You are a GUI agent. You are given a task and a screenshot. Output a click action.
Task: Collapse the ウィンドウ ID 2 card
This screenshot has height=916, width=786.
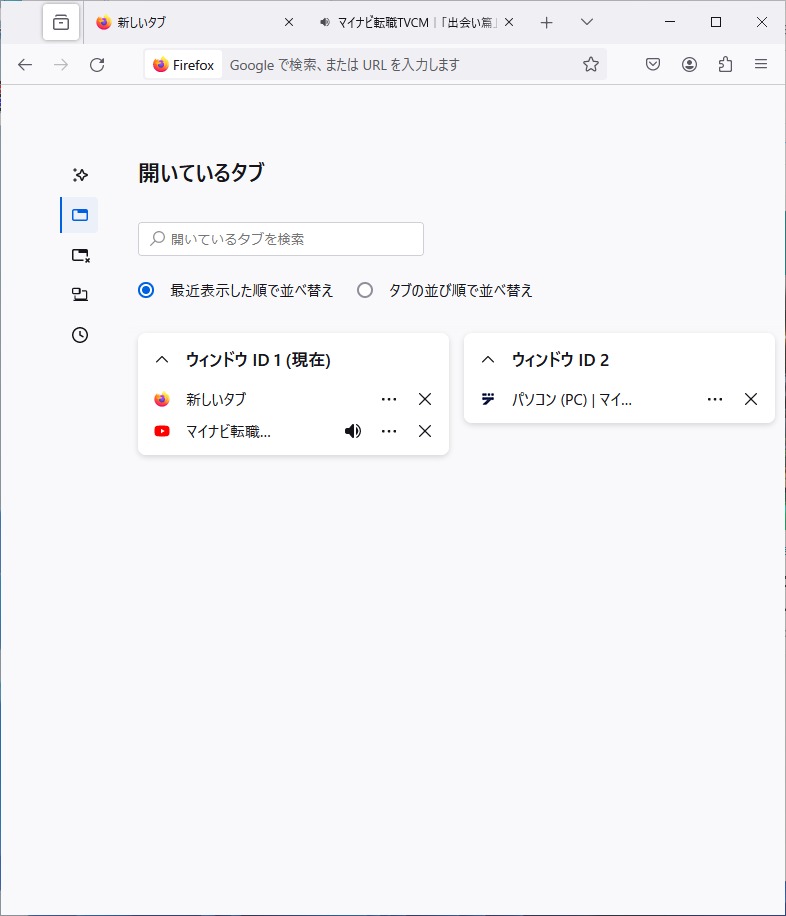click(x=488, y=360)
